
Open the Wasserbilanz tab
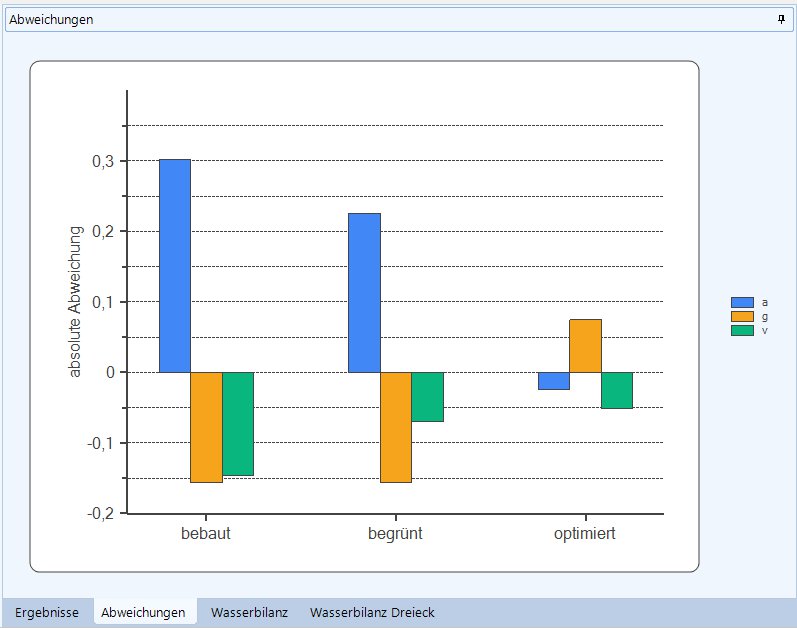pyautogui.click(x=249, y=612)
